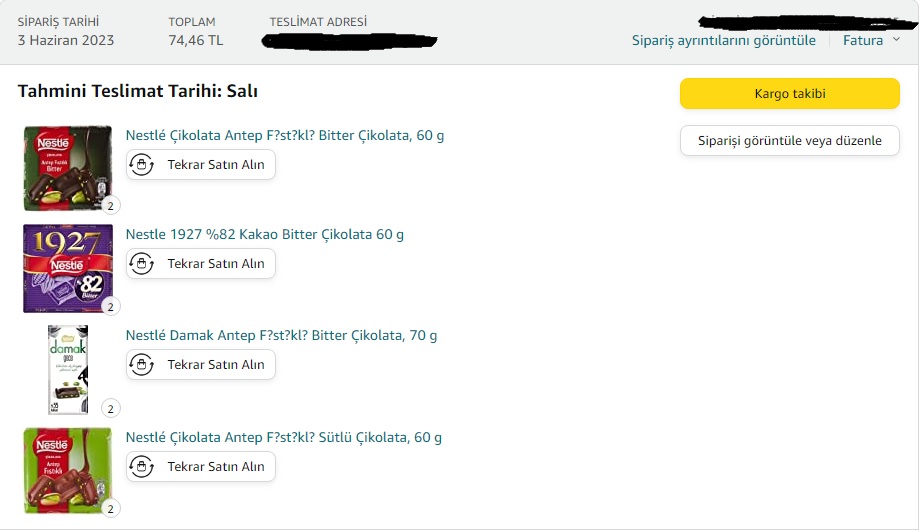The image size is (921, 530).
Task: Click buy-again icon for Nestle 1927 %82 Kakao
Action: (x=142, y=263)
